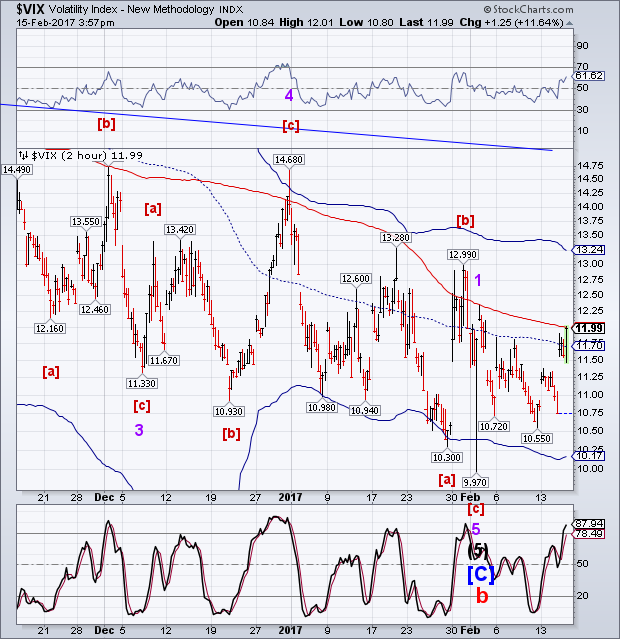620x639 pixels.
Task: Click the purple wave 3 label
Action: coord(139,430)
